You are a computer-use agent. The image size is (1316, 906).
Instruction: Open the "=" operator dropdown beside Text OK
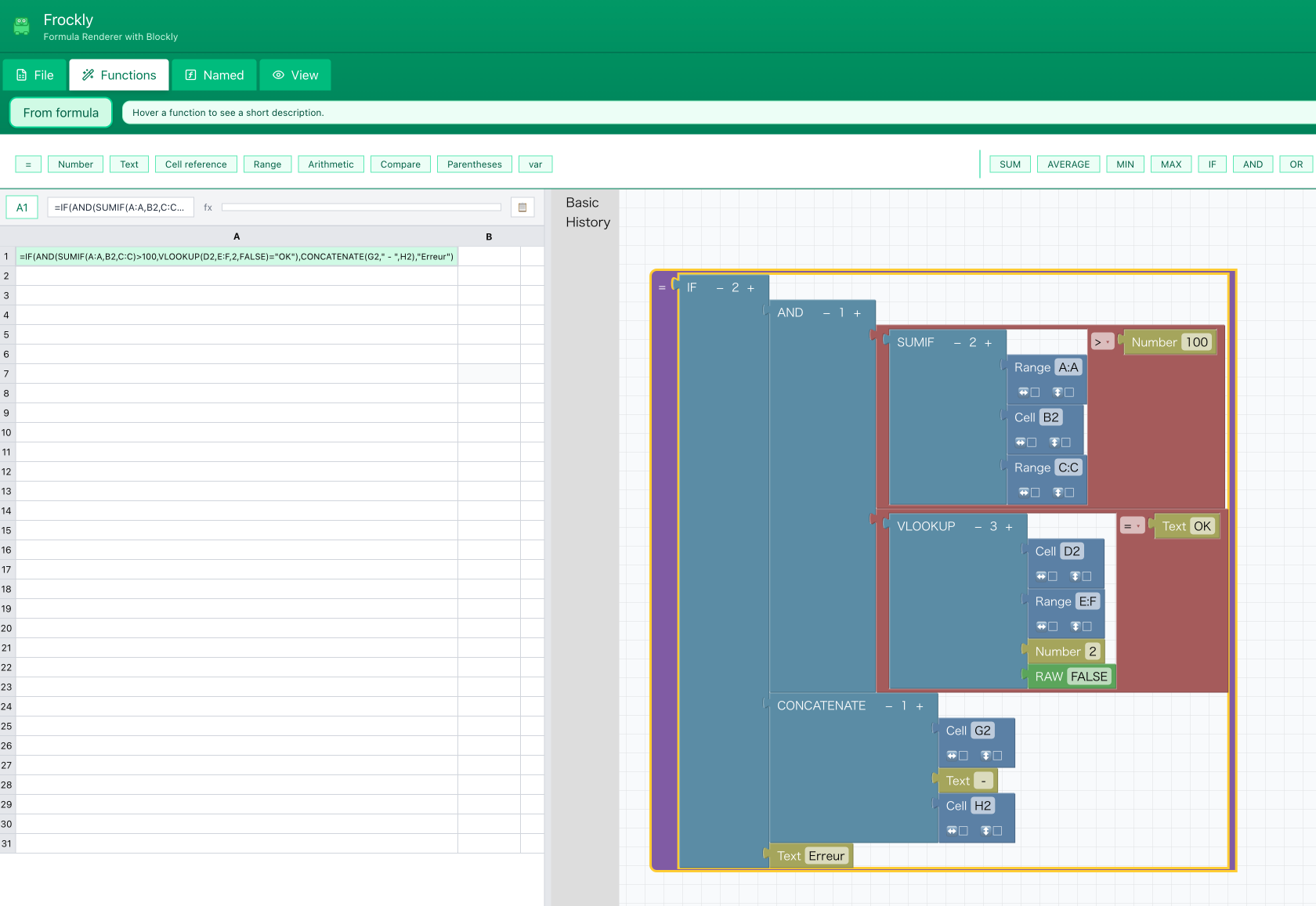click(x=1132, y=525)
